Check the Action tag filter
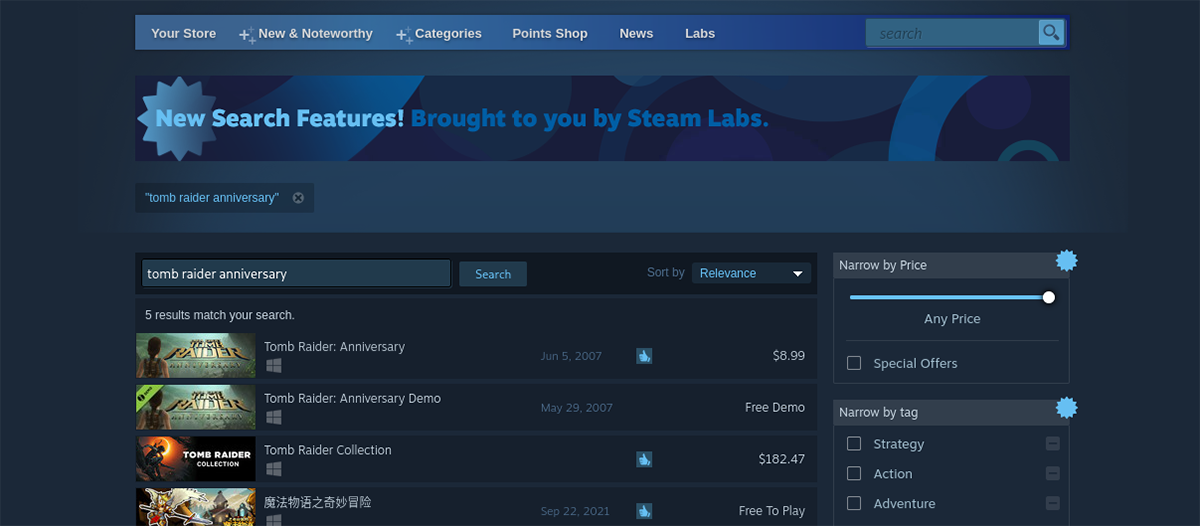1200x526 pixels. pyautogui.click(x=854, y=474)
